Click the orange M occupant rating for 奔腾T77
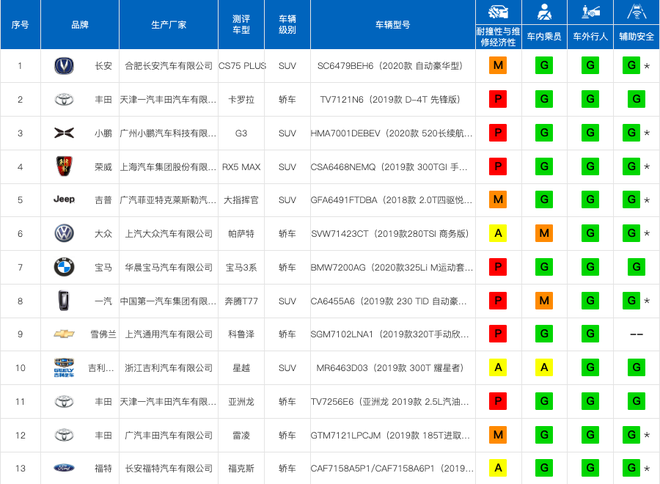This screenshot has width=660, height=484. (544, 301)
